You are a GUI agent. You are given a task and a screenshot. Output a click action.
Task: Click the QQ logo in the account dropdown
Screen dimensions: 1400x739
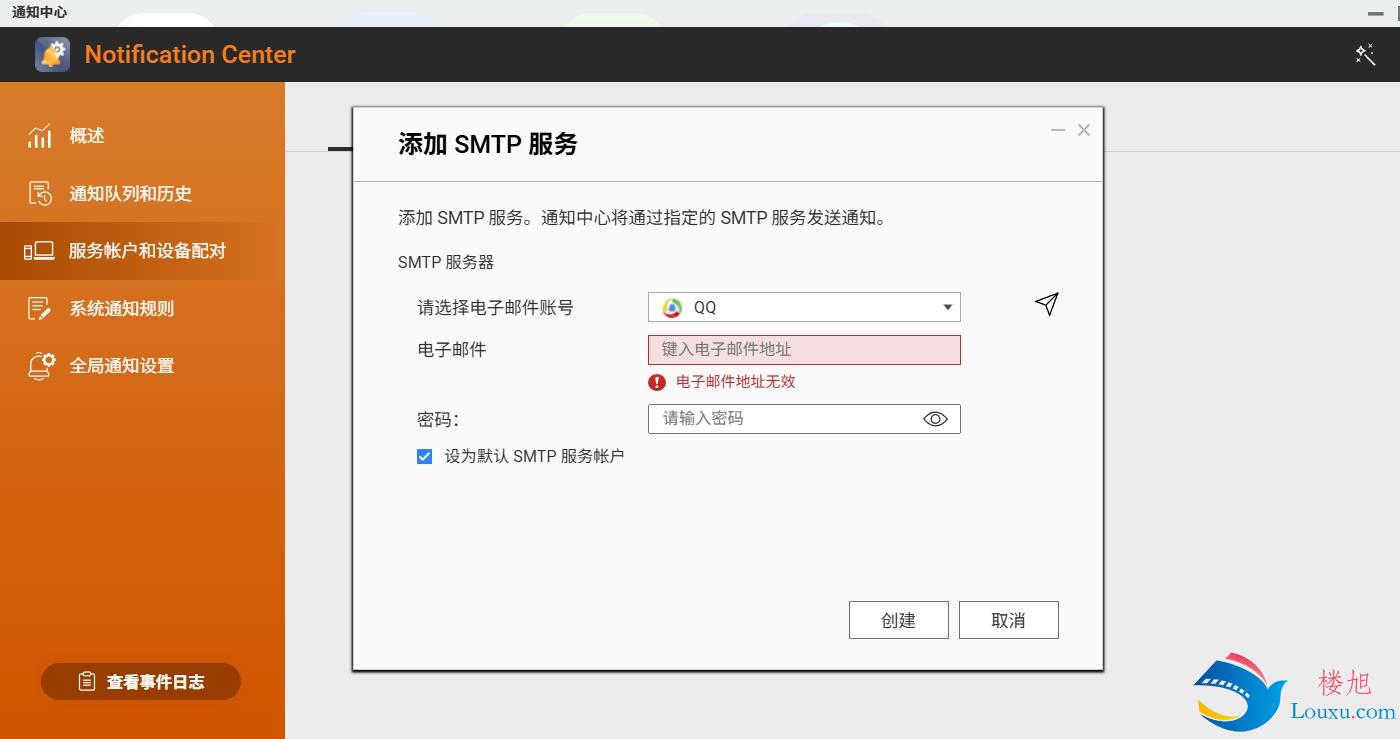(673, 308)
